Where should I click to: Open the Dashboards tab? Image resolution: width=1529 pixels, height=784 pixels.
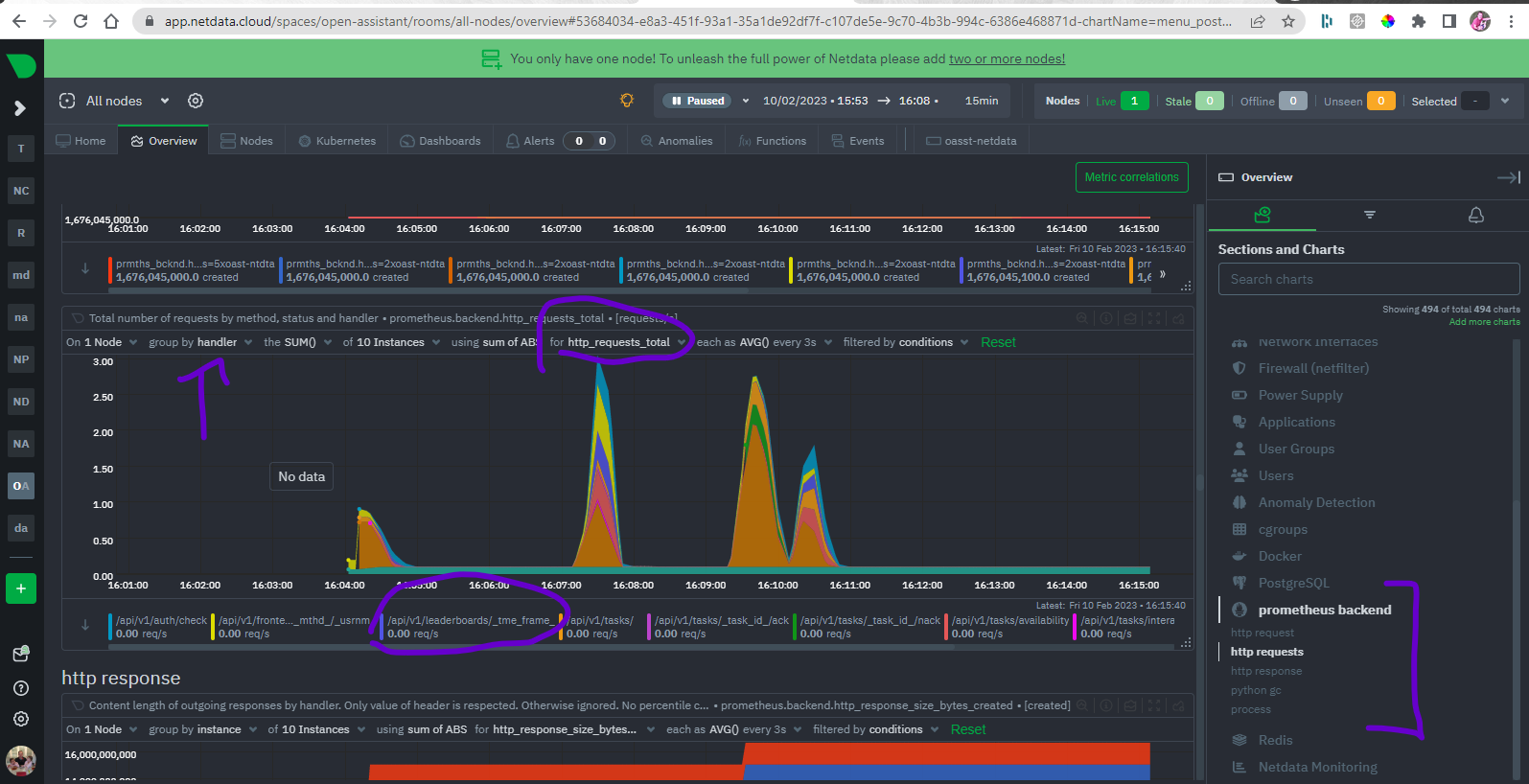pos(440,141)
